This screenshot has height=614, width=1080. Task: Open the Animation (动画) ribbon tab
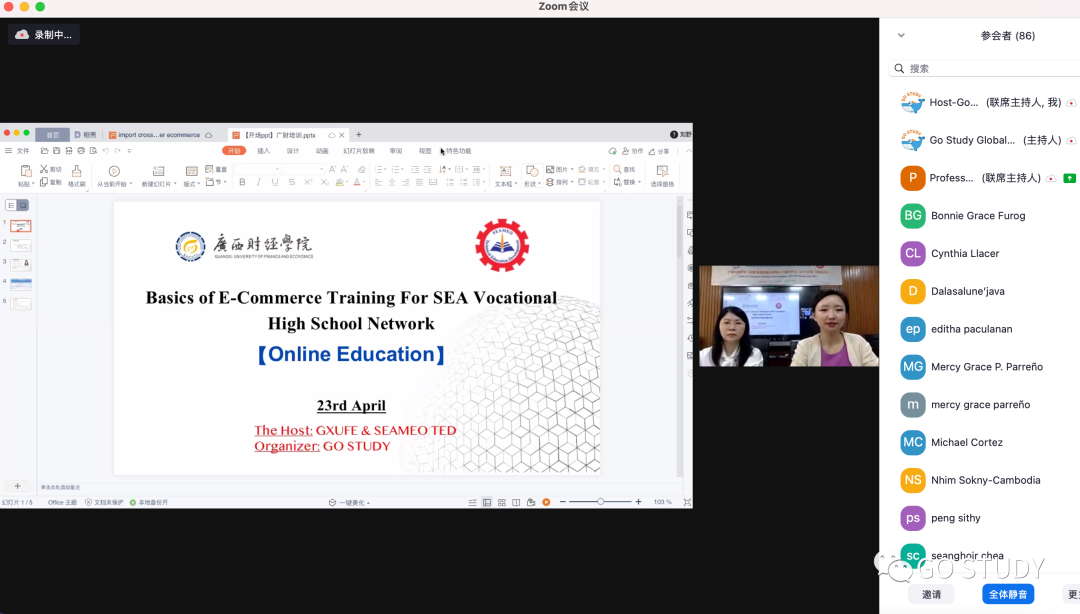(322, 151)
